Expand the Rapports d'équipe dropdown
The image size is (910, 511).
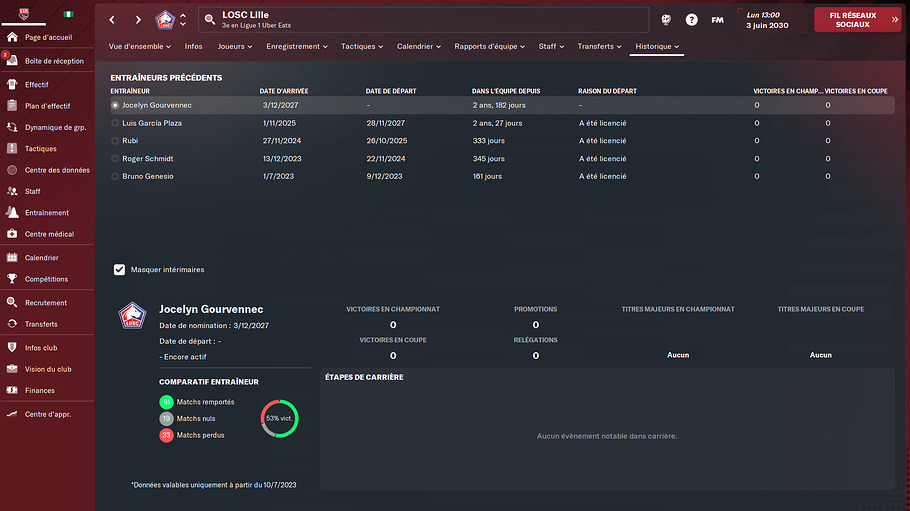point(489,46)
